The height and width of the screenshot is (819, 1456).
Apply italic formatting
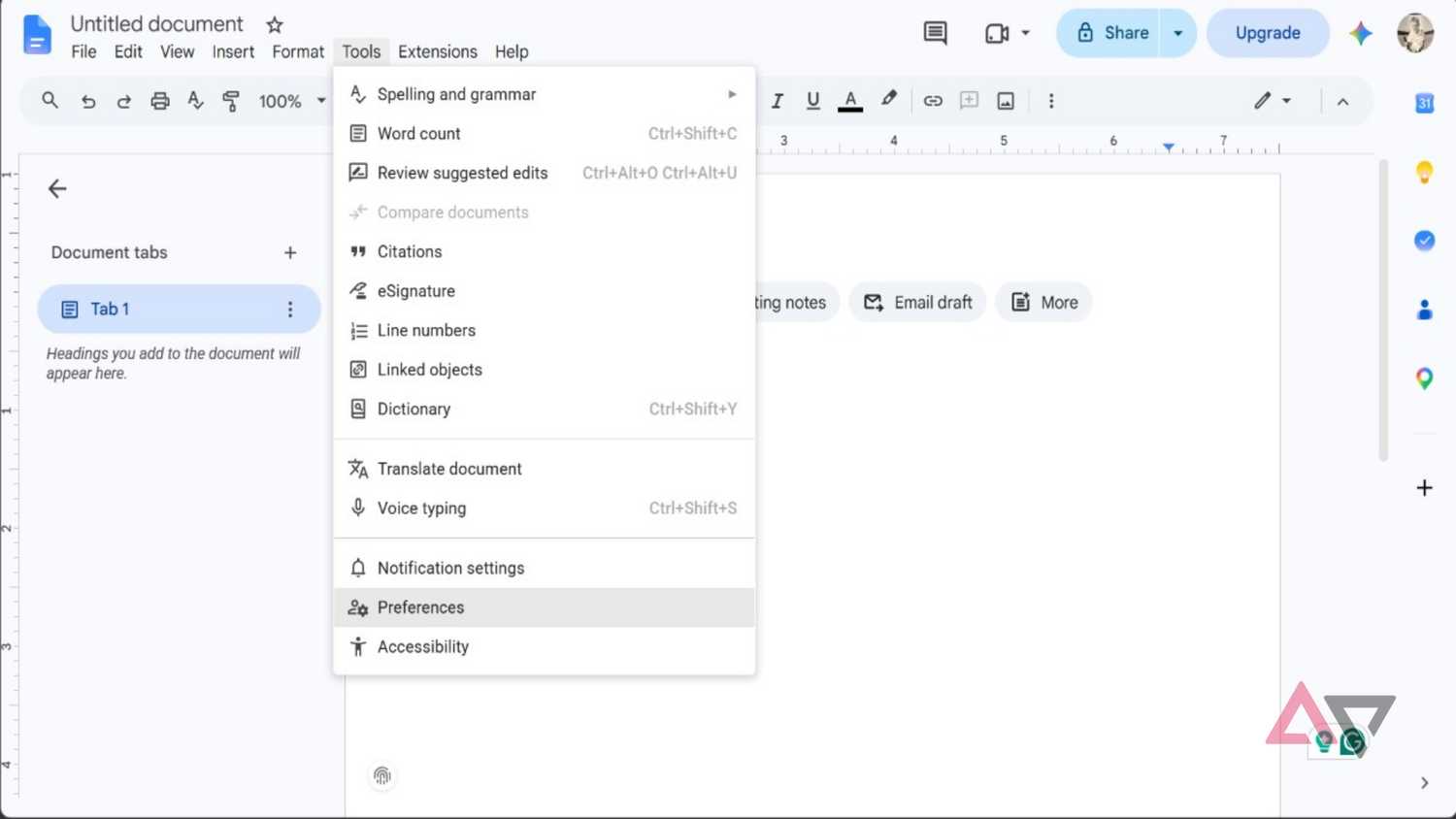pyautogui.click(x=777, y=101)
